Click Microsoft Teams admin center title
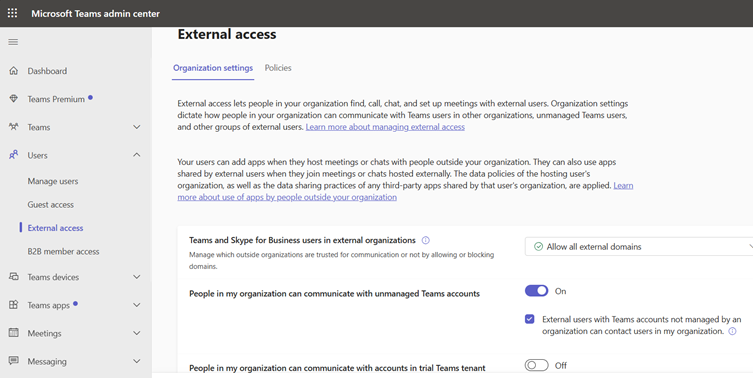Viewport: 753px width, 378px height. [95, 13]
